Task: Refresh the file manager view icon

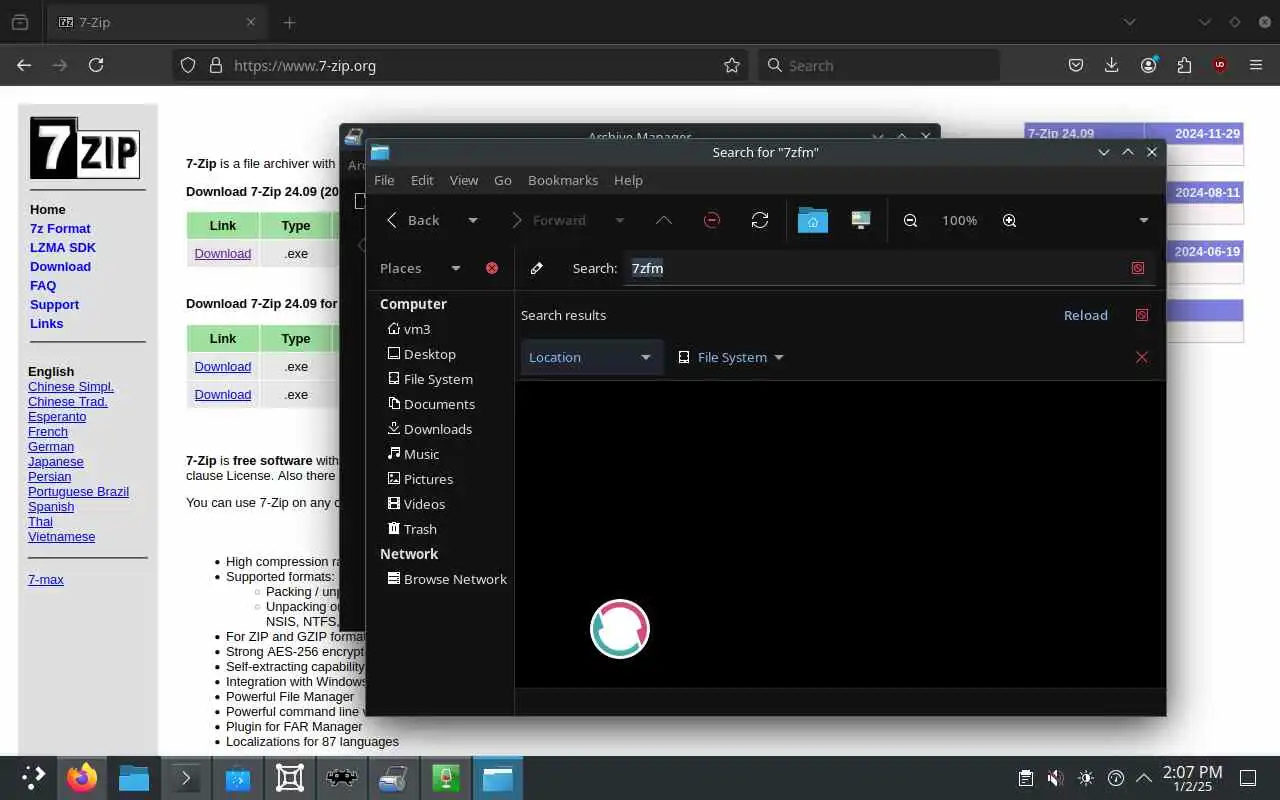Action: 760,220
